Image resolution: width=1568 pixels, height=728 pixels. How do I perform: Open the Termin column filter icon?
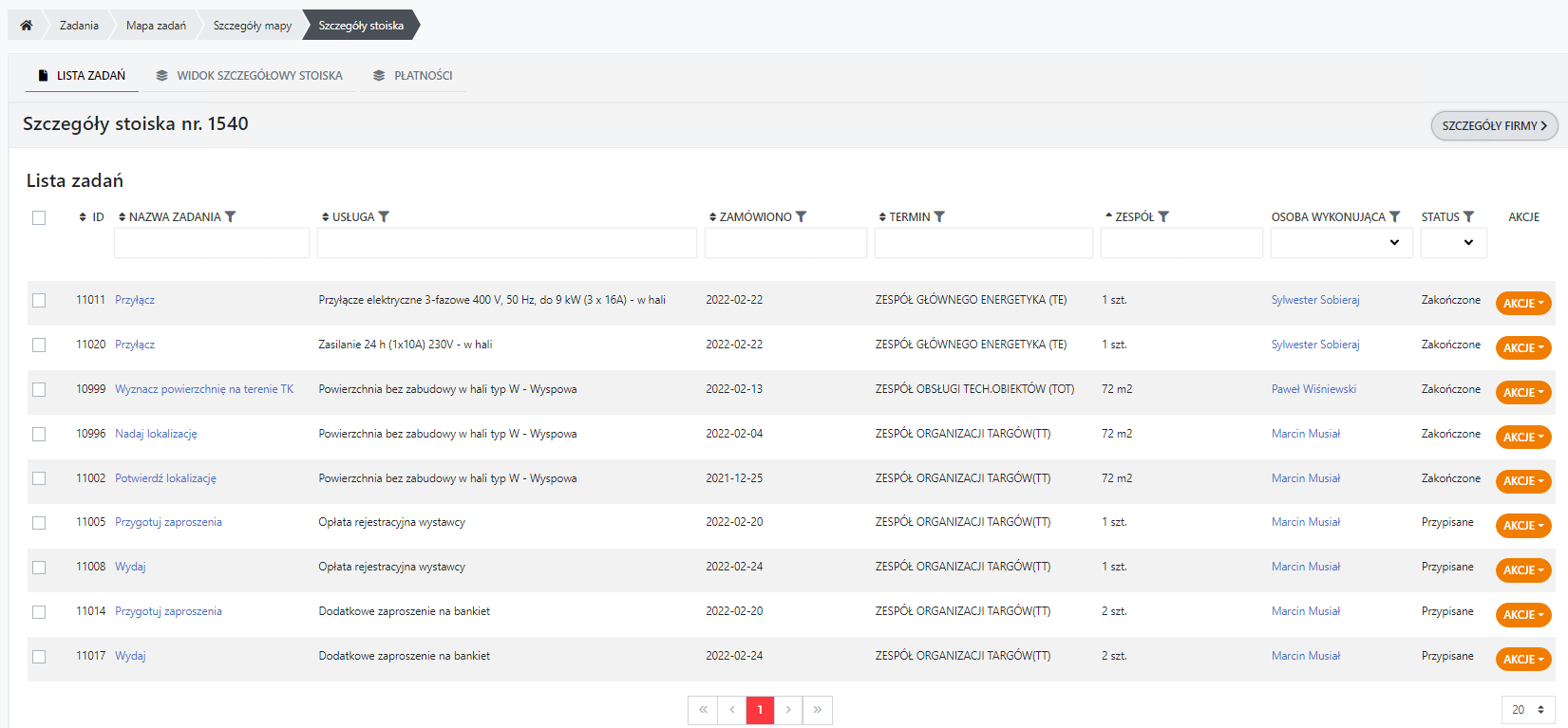(x=940, y=217)
